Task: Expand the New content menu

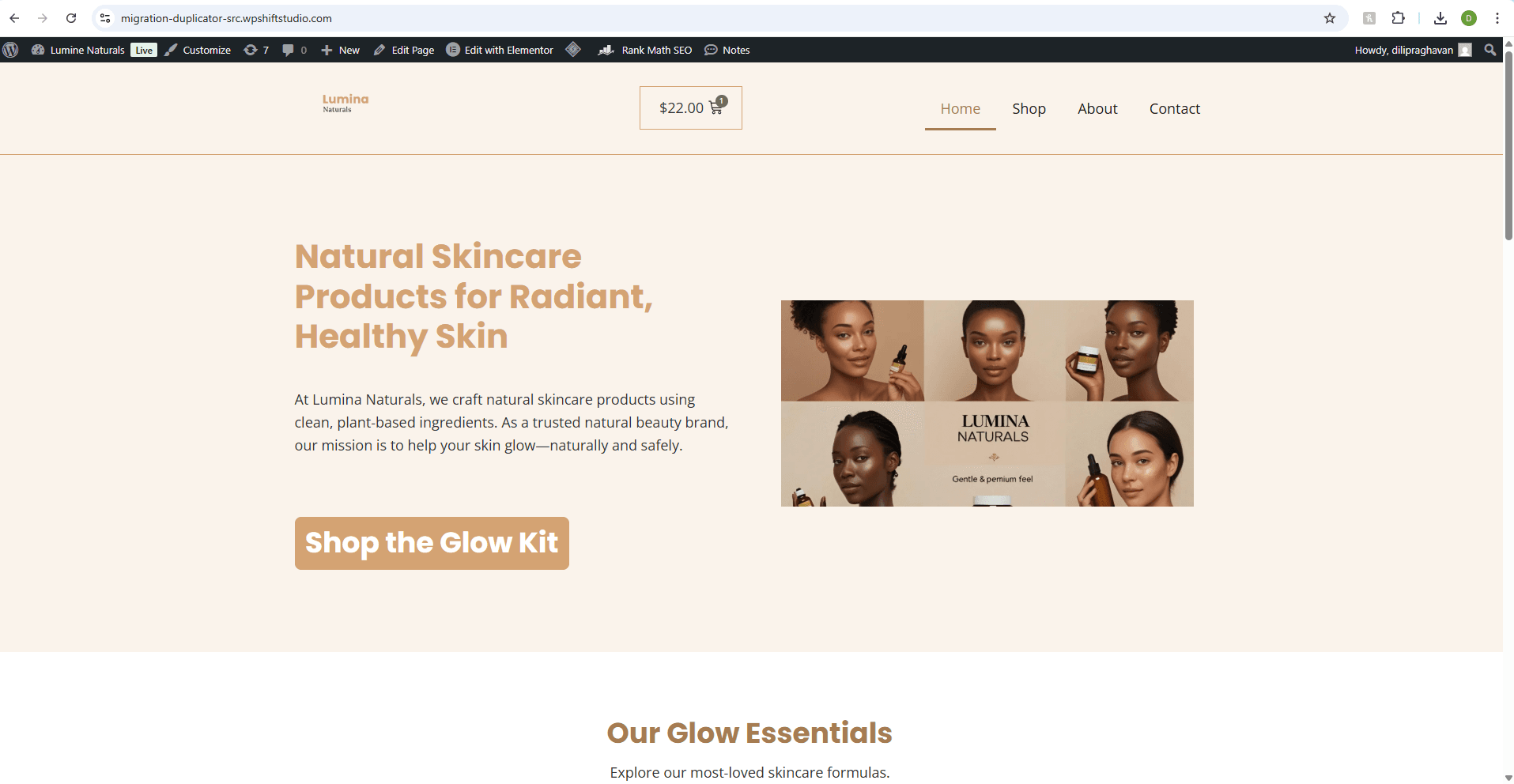Action: [340, 50]
